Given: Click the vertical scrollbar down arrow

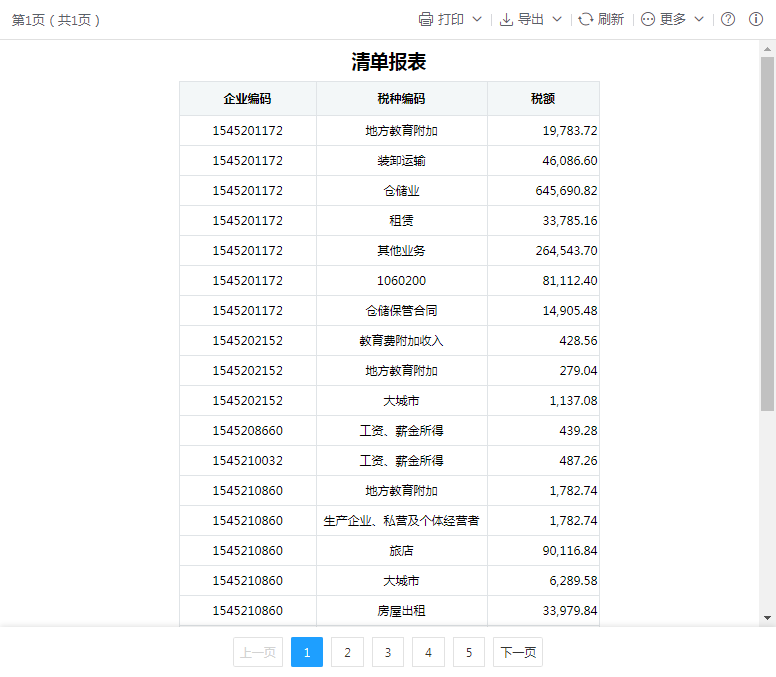Looking at the screenshot, I should pyautogui.click(x=767, y=618).
